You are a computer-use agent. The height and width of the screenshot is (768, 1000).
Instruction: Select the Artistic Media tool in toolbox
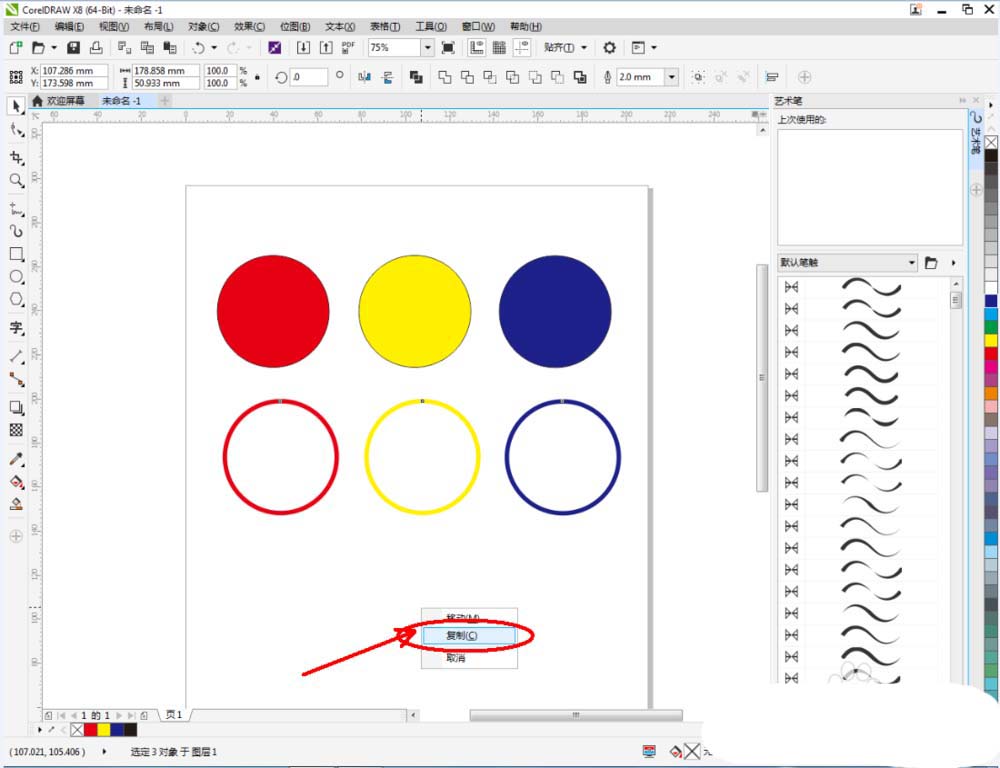click(x=17, y=230)
